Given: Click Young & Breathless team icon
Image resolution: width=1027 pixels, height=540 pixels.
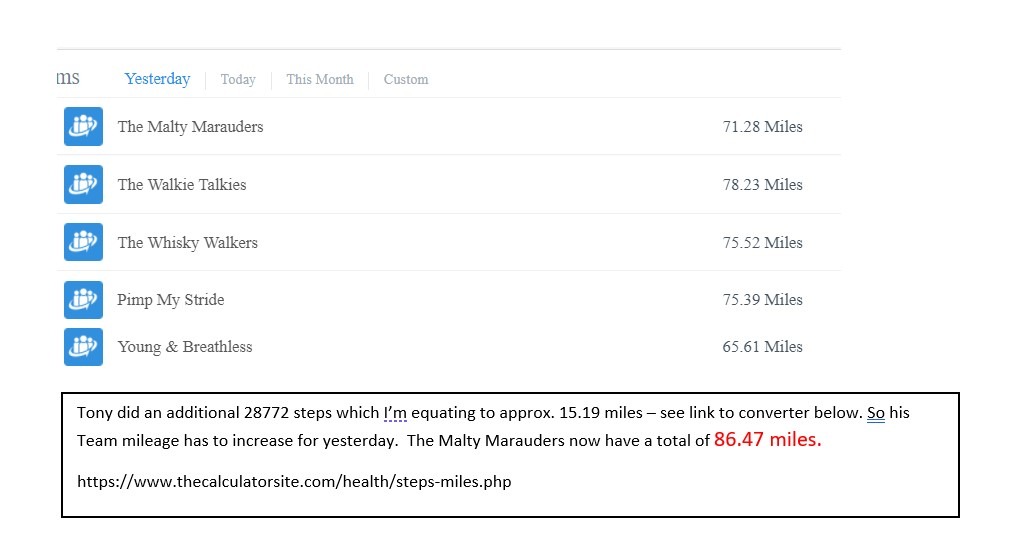Looking at the screenshot, I should [83, 347].
